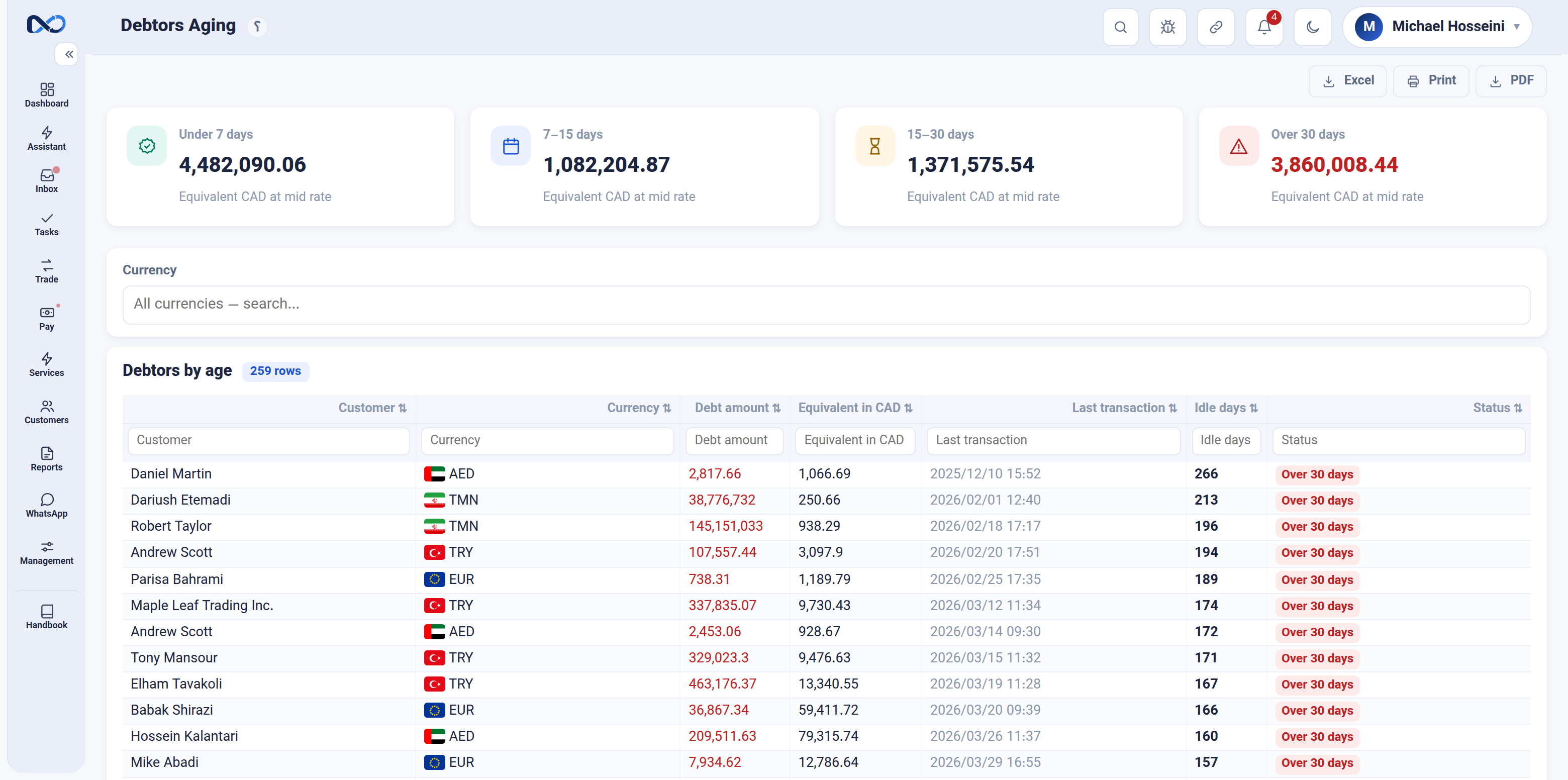Open the Services section
Screen dimensions: 1568x780
46,365
